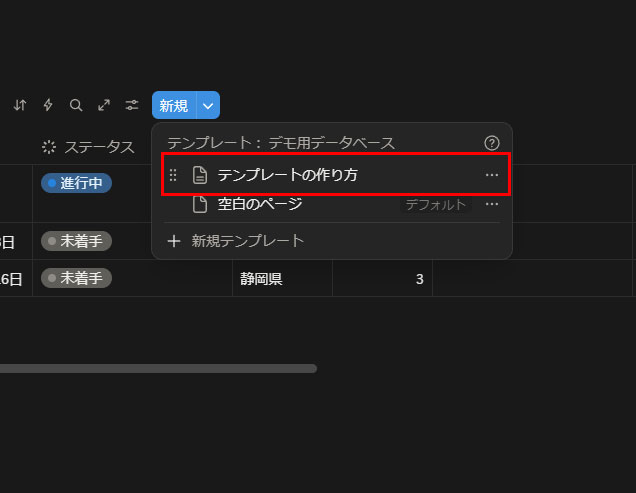Open the more options for 空白のページ
The height and width of the screenshot is (493, 636).
[491, 204]
